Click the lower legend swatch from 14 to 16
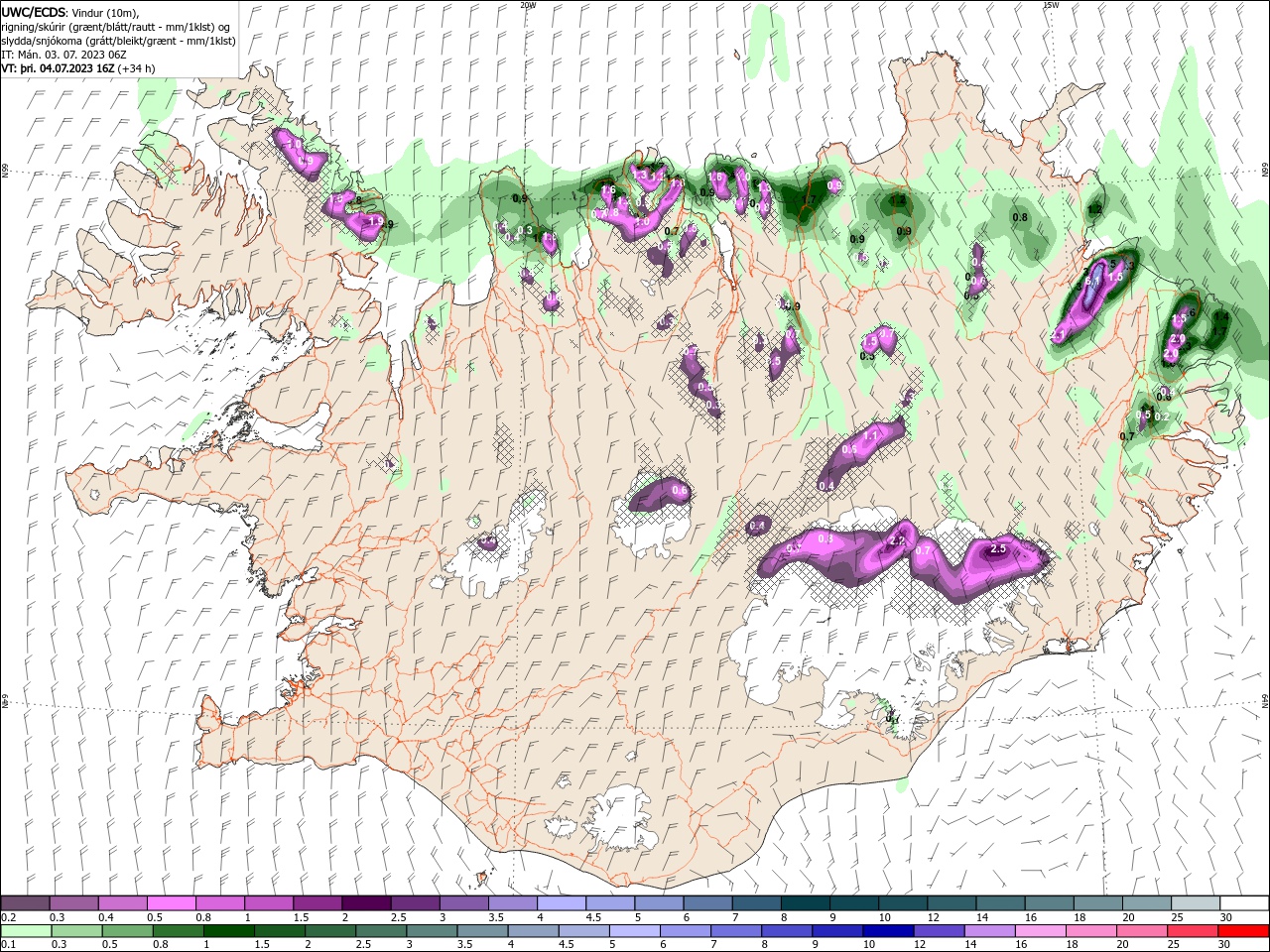Viewport: 1270px width, 952px height. pos(991,931)
